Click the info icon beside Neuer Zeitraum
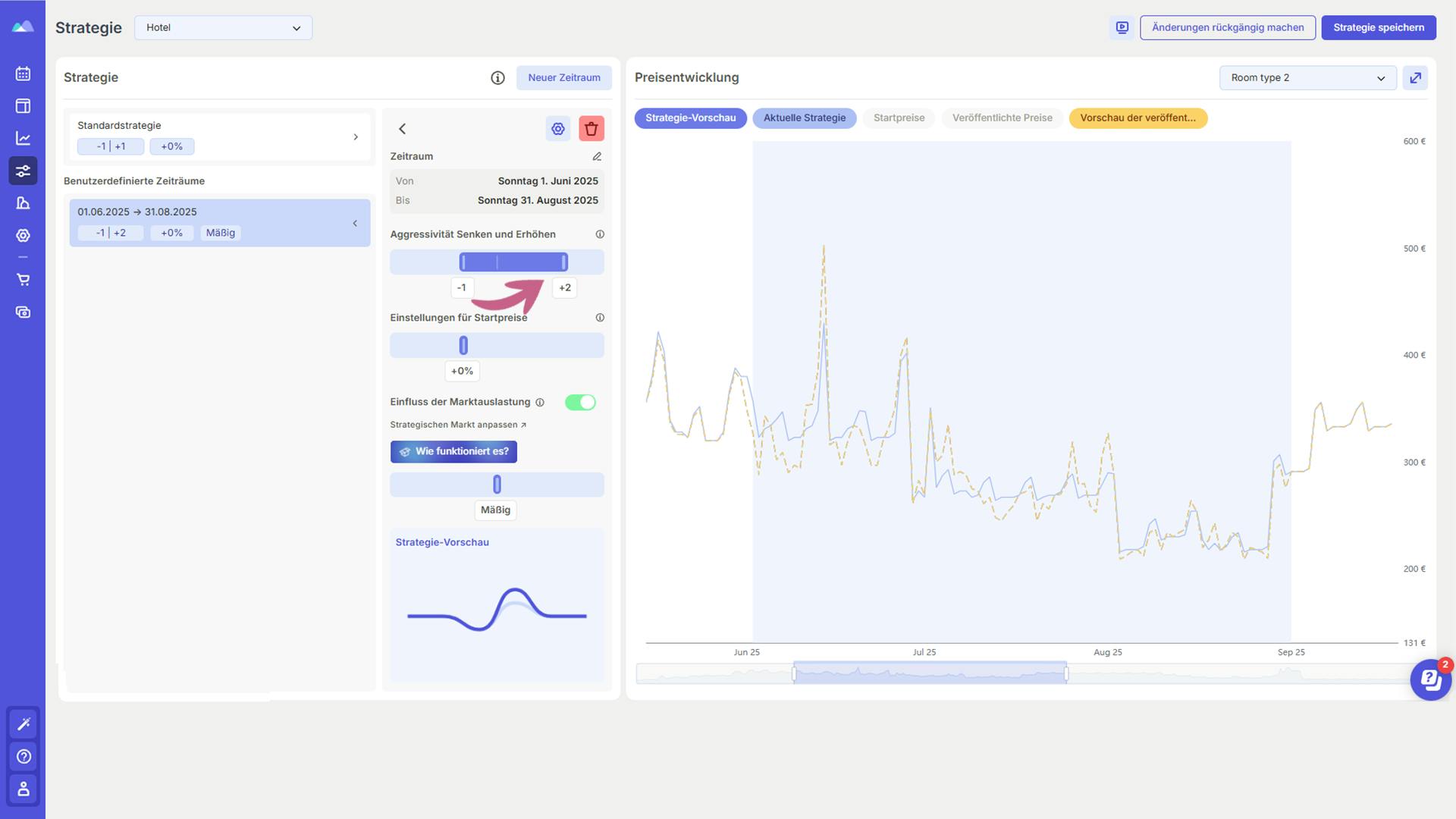The width and height of the screenshot is (1456, 819). pyautogui.click(x=497, y=77)
